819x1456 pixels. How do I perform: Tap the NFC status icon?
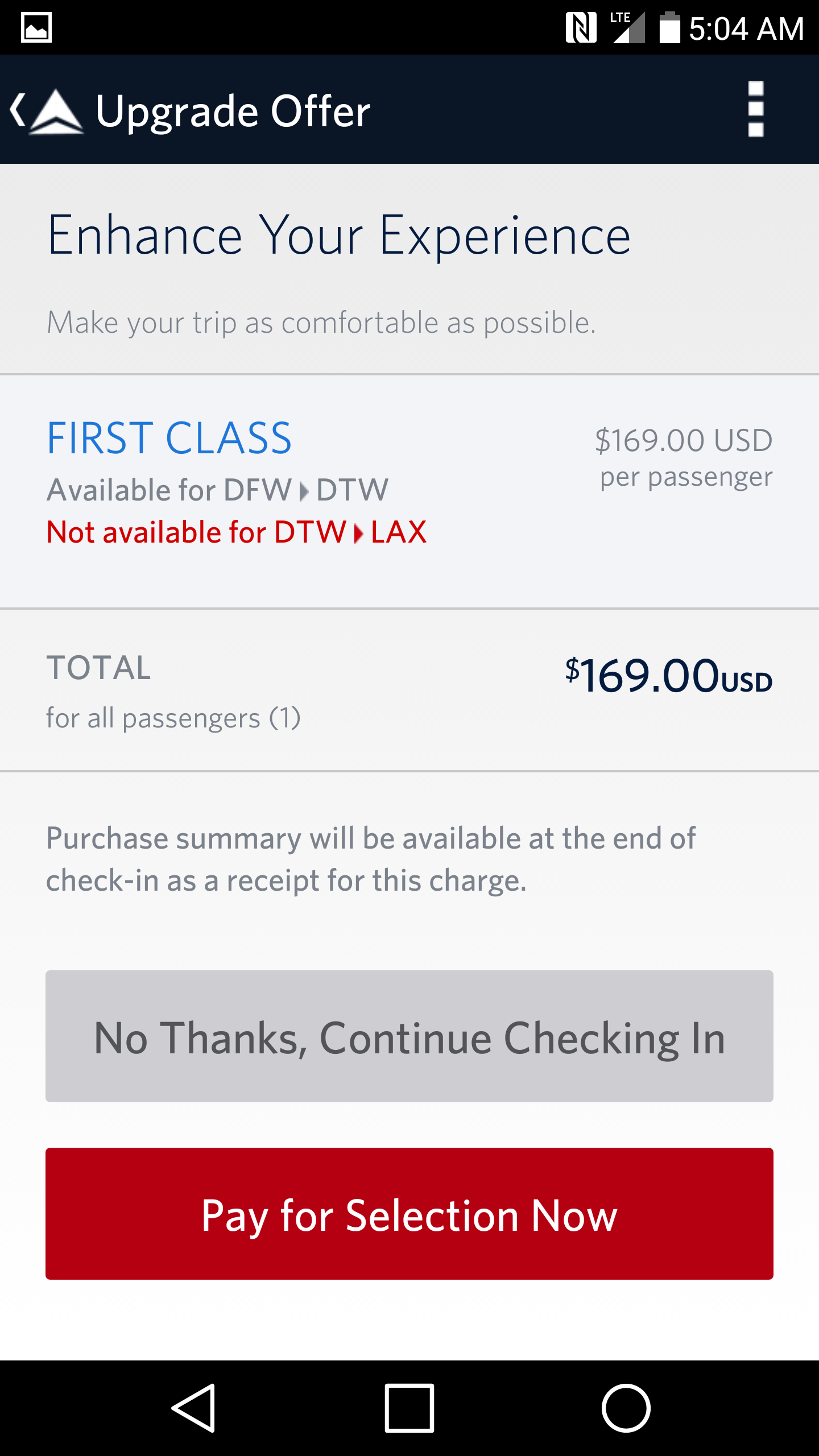click(581, 27)
